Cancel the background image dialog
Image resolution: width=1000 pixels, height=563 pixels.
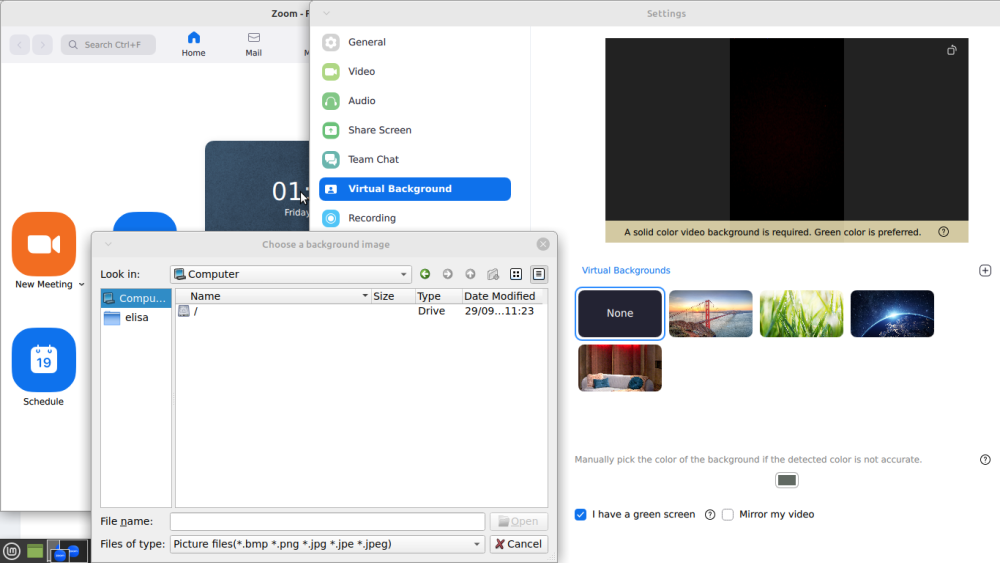(x=518, y=544)
